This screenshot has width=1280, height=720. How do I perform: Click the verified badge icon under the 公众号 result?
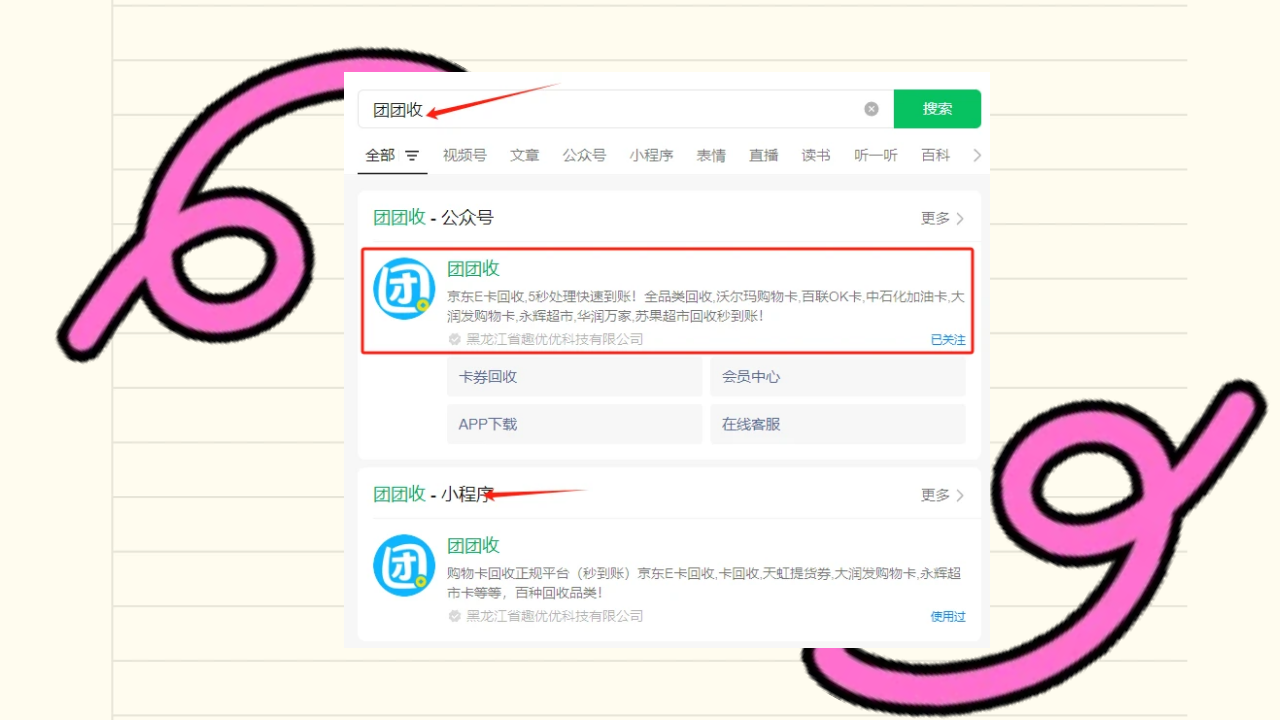pyautogui.click(x=455, y=339)
